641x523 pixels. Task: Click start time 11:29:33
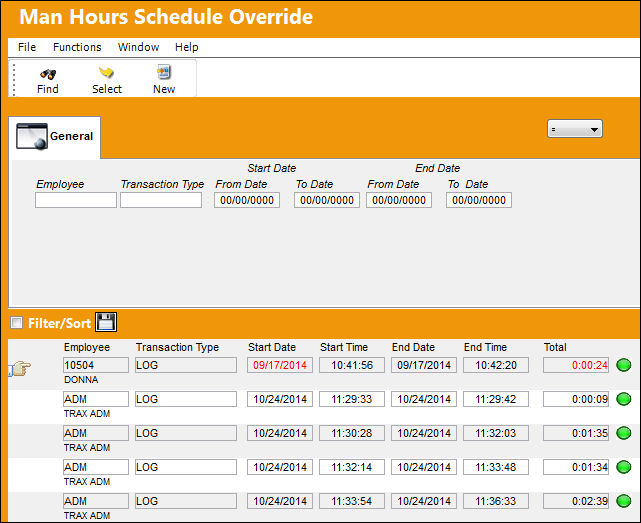352,399
